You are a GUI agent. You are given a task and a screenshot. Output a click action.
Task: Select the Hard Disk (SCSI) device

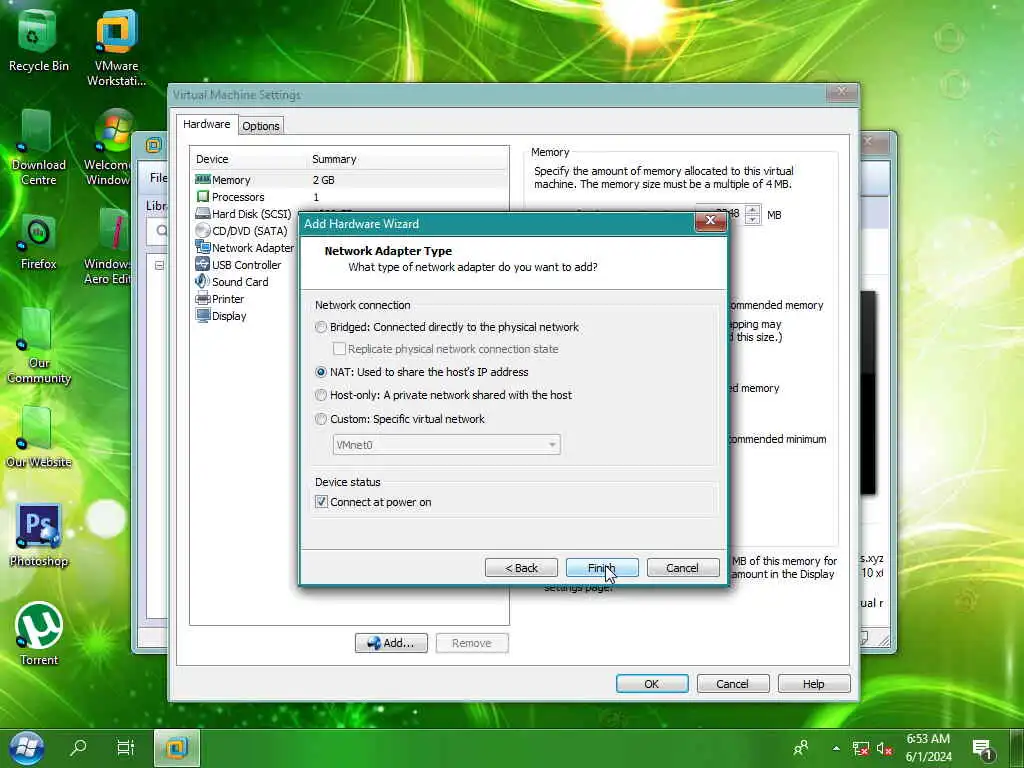(x=243, y=214)
